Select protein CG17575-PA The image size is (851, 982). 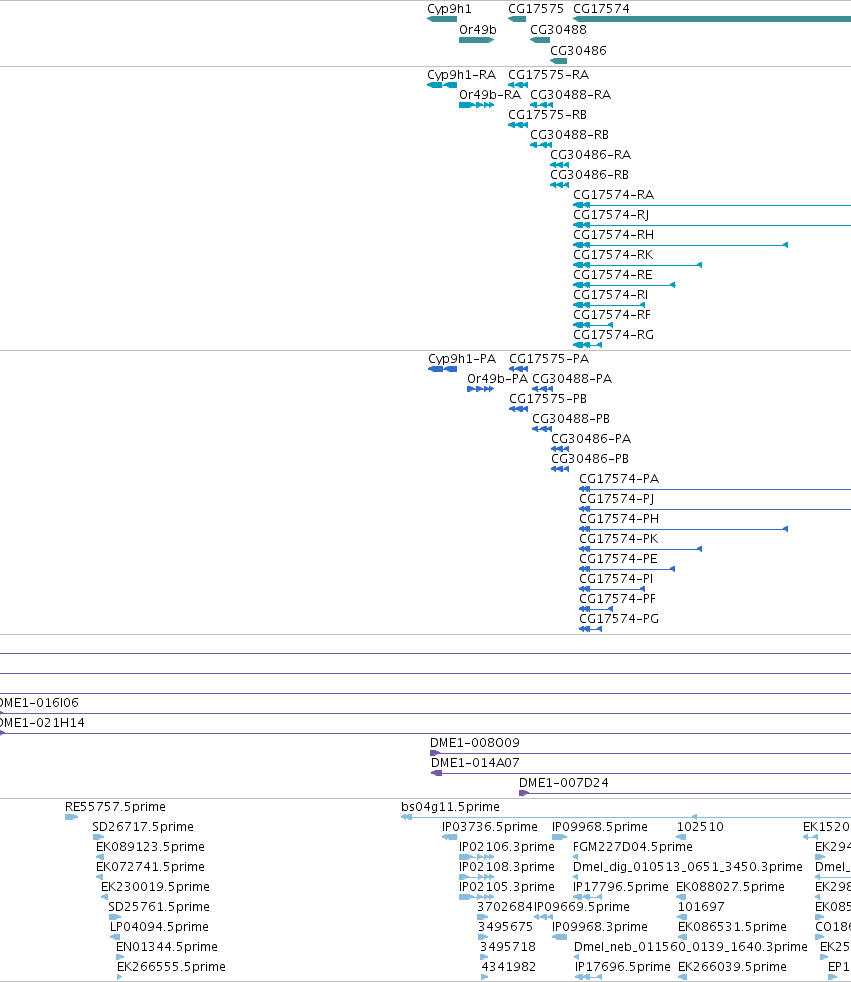[x=549, y=359]
